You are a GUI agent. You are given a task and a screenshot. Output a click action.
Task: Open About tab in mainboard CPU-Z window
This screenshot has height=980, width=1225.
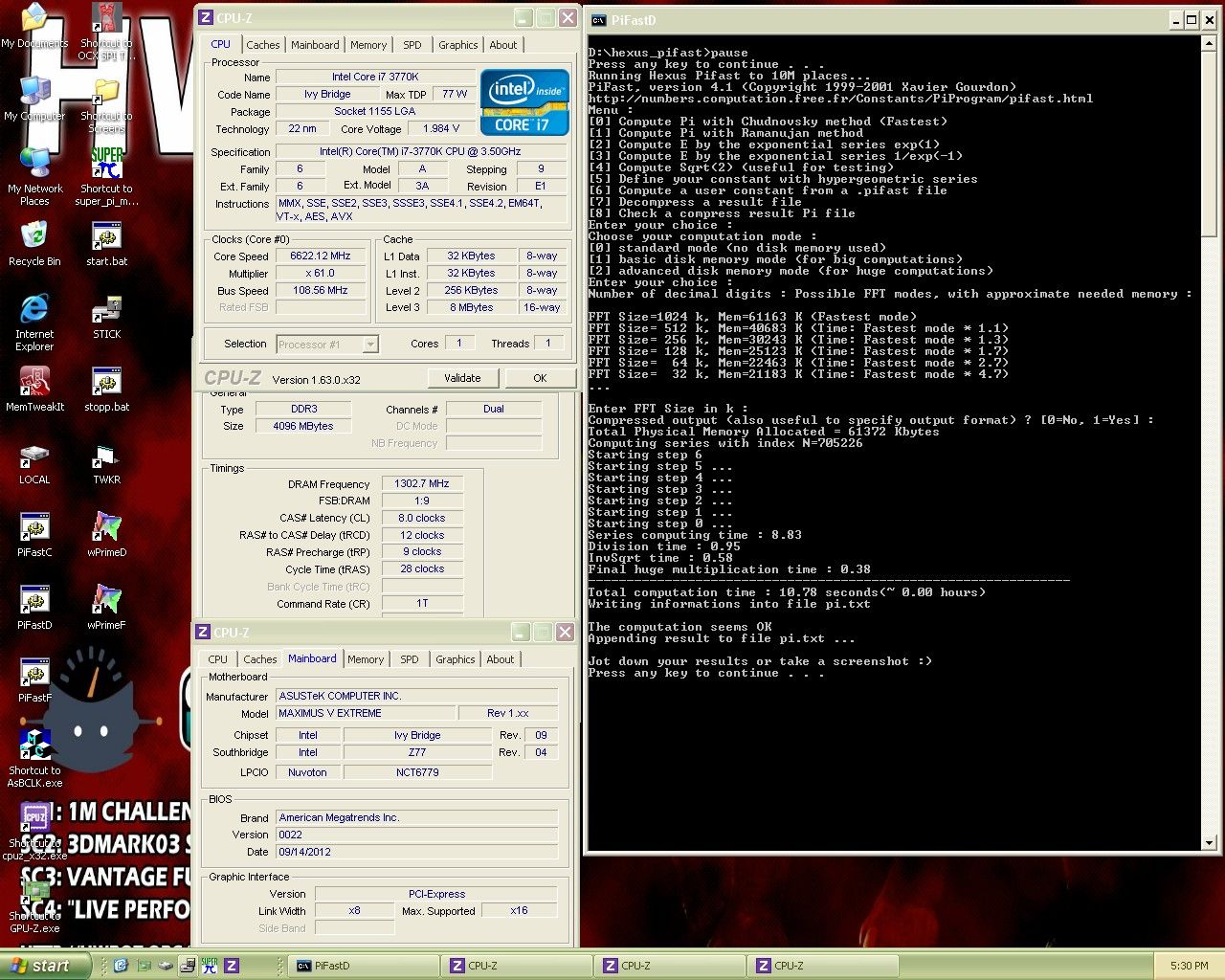click(x=501, y=659)
